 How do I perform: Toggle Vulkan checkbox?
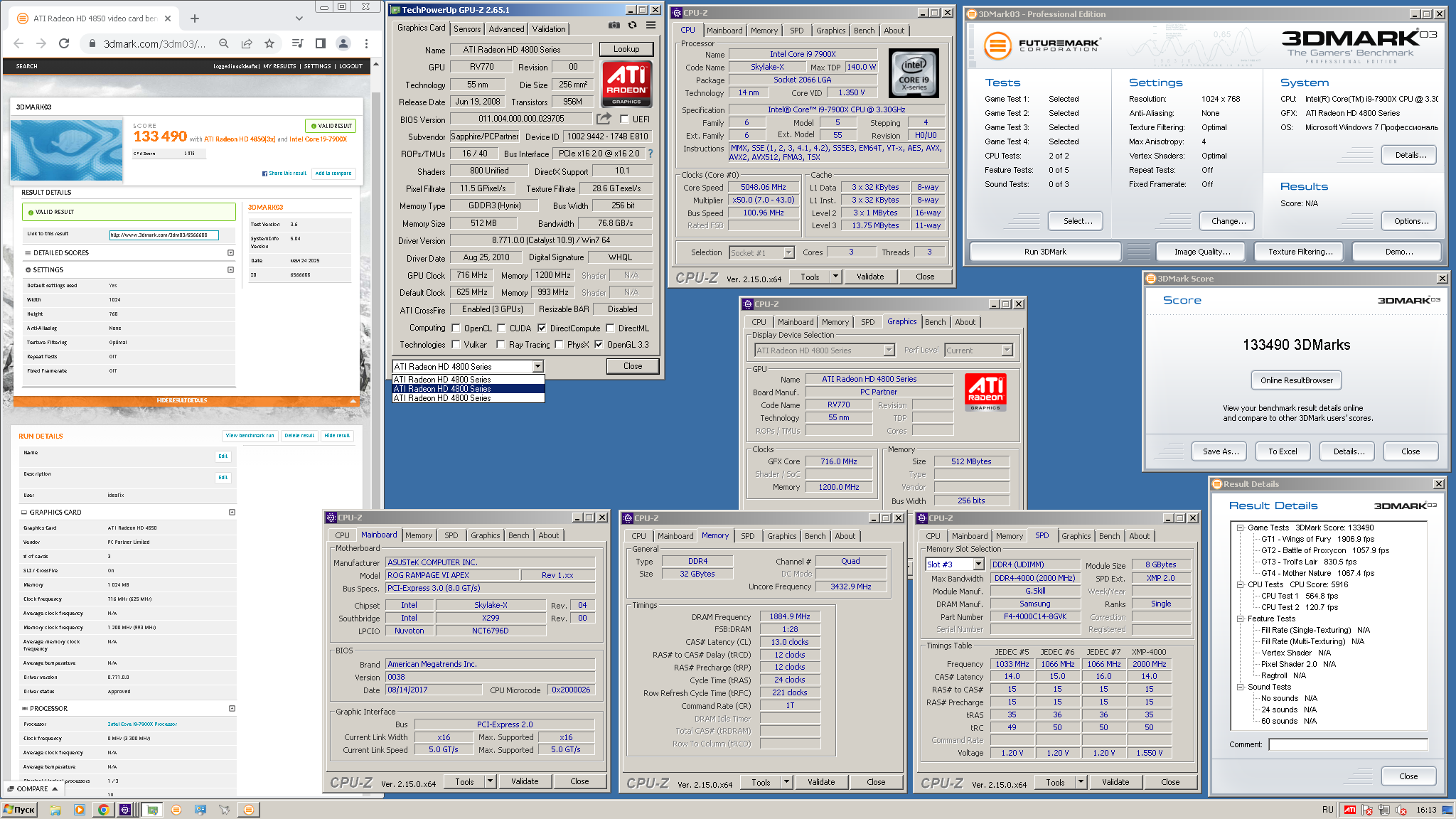point(456,344)
